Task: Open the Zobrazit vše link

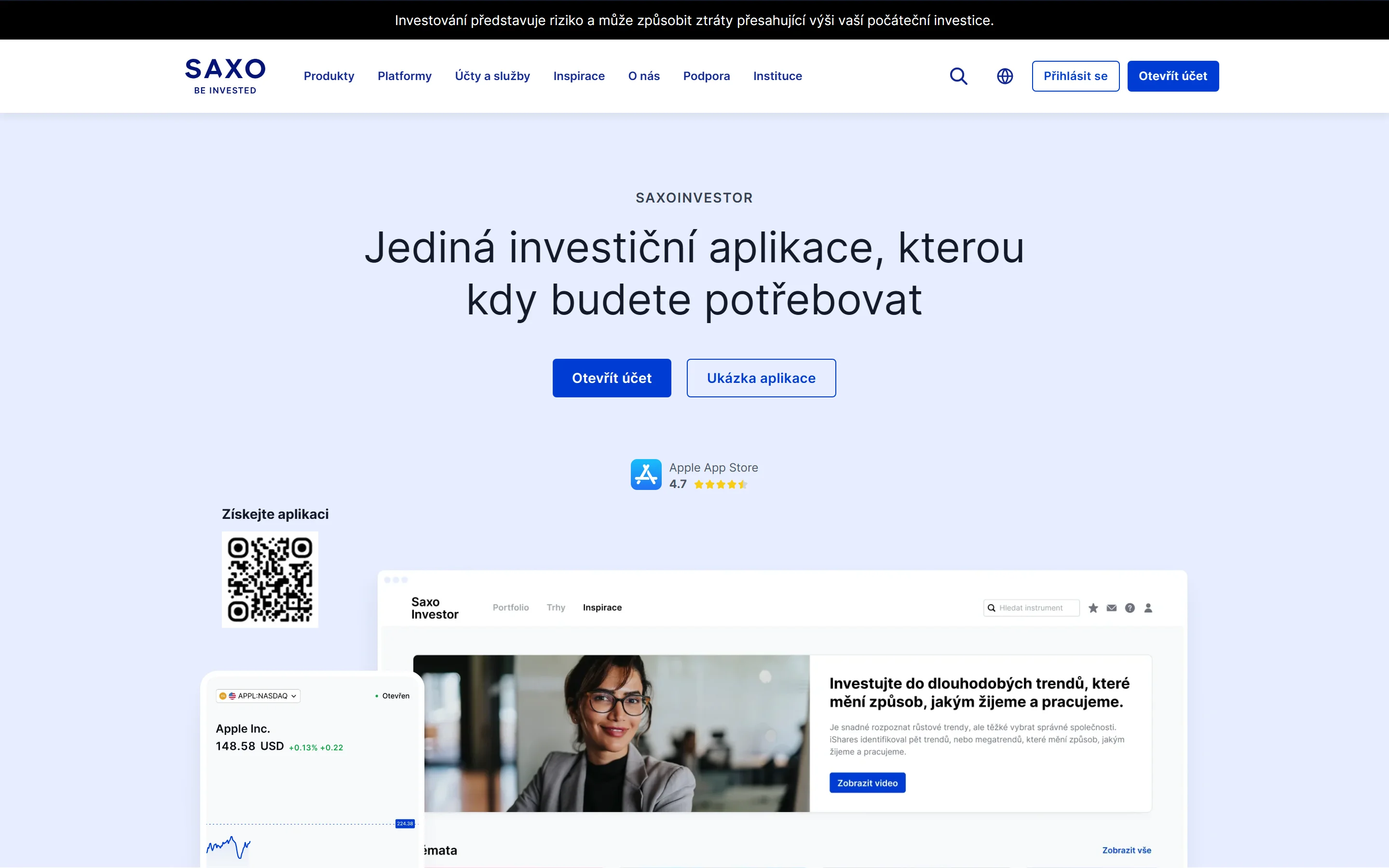Action: pyautogui.click(x=1125, y=850)
